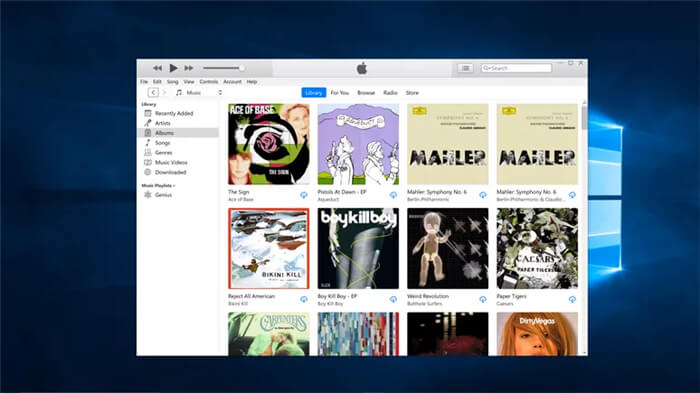Screen dimensions: 700x393
Task: Go back with the back arrow
Action: pyautogui.click(x=153, y=92)
